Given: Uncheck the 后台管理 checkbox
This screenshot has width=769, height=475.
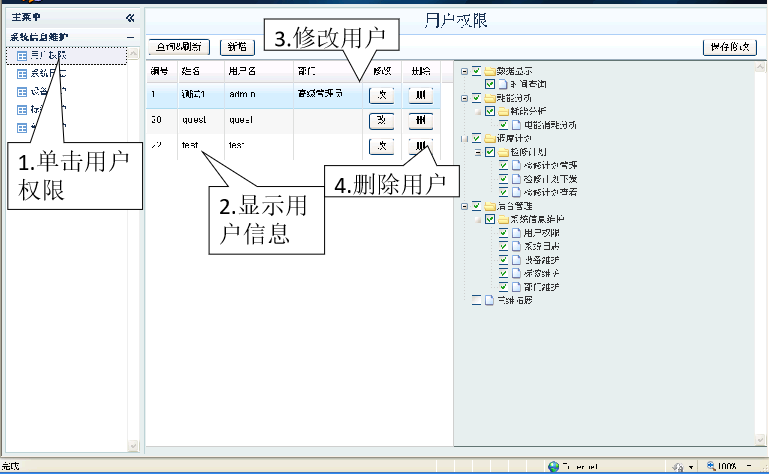Looking at the screenshot, I should [x=476, y=206].
